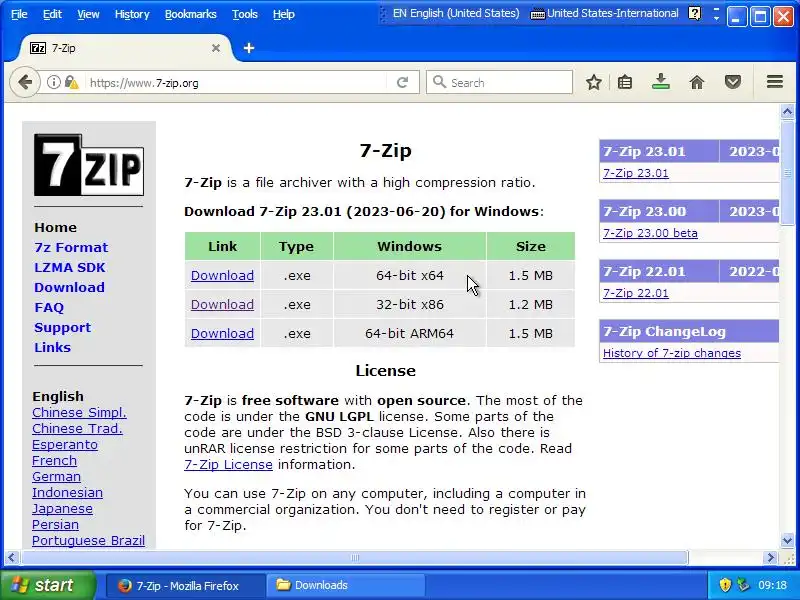Screen dimensions: 800x600
Task: Open the Firefox hamburger menu
Action: (774, 82)
